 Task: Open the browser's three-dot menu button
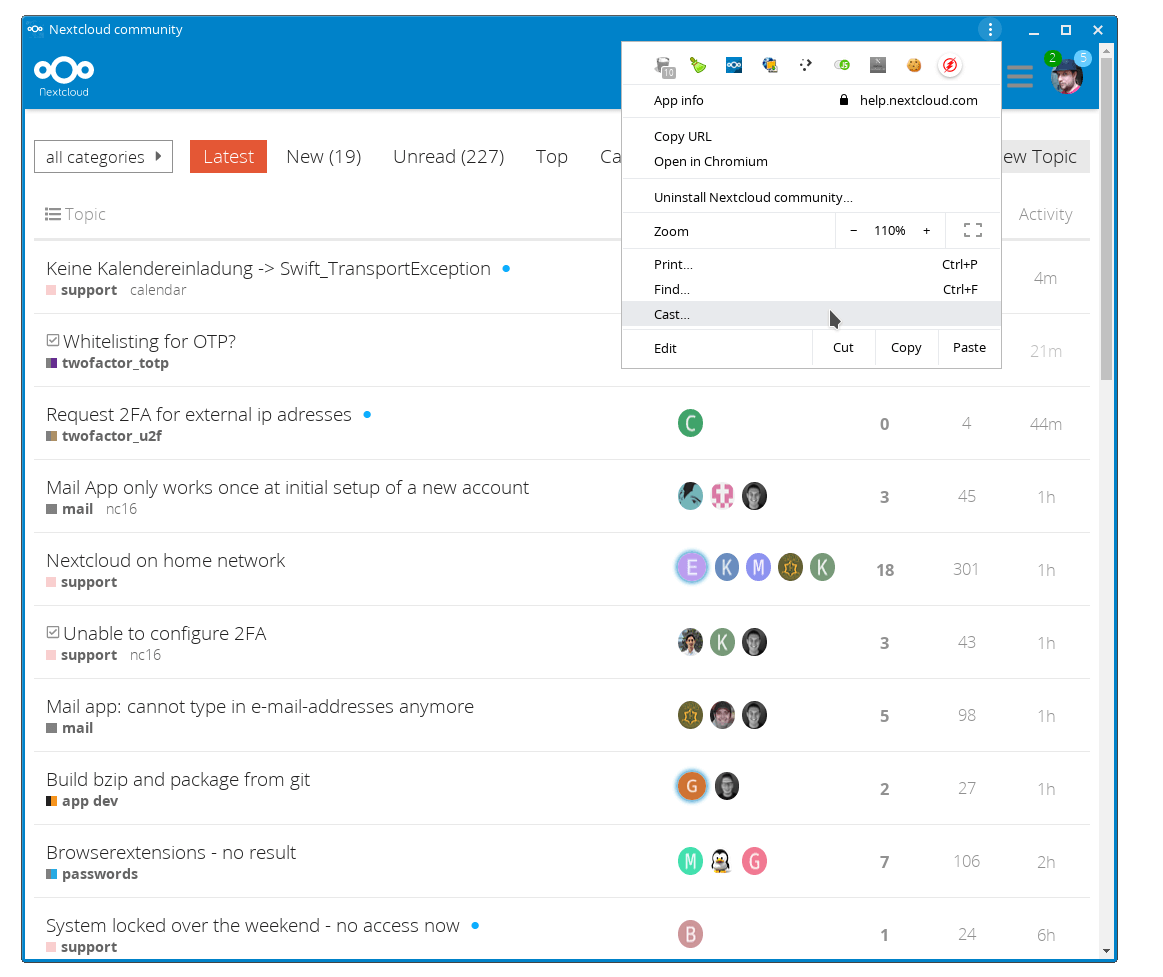(989, 29)
